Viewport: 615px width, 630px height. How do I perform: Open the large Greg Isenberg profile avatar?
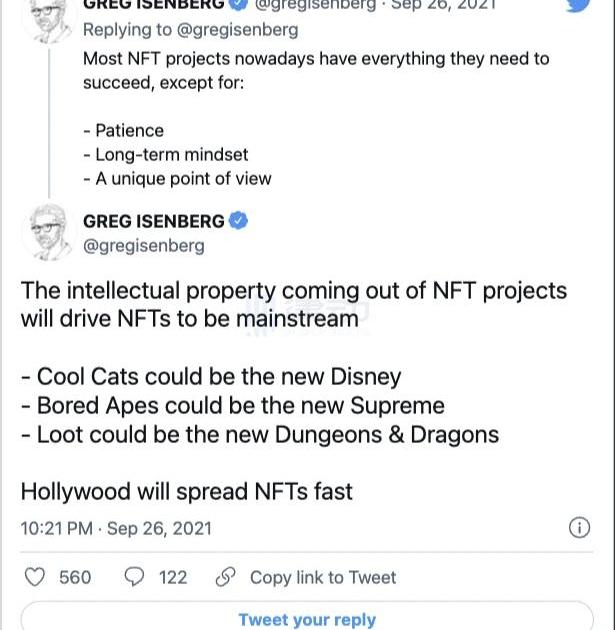49,232
